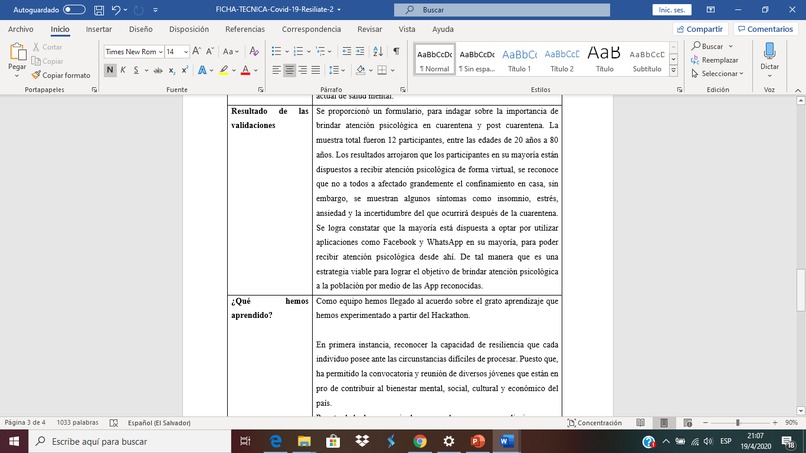Toggle strikethrough abc formatting
806x453 pixels.
coord(158,70)
